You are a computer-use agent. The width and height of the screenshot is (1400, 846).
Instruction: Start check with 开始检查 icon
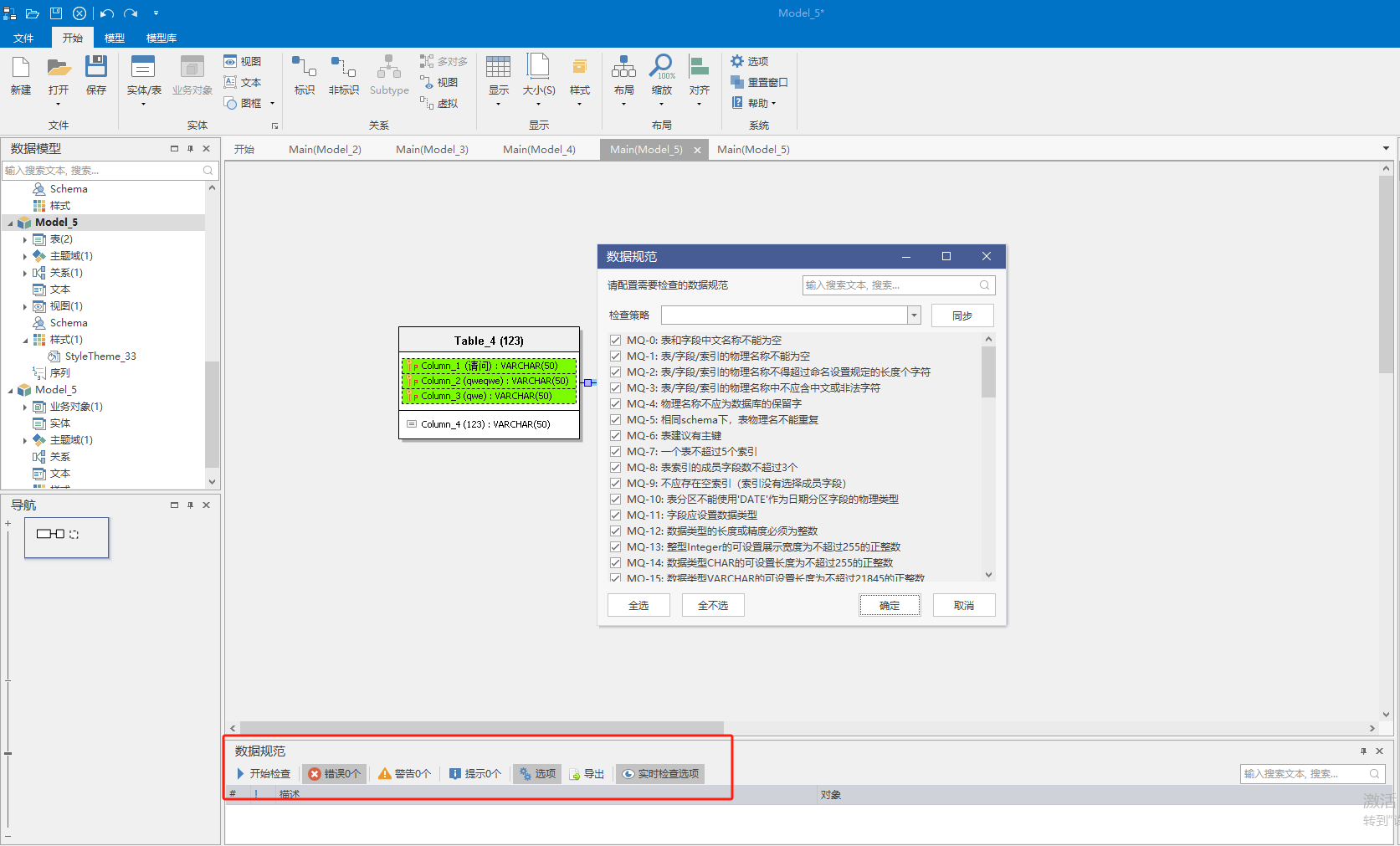click(264, 774)
